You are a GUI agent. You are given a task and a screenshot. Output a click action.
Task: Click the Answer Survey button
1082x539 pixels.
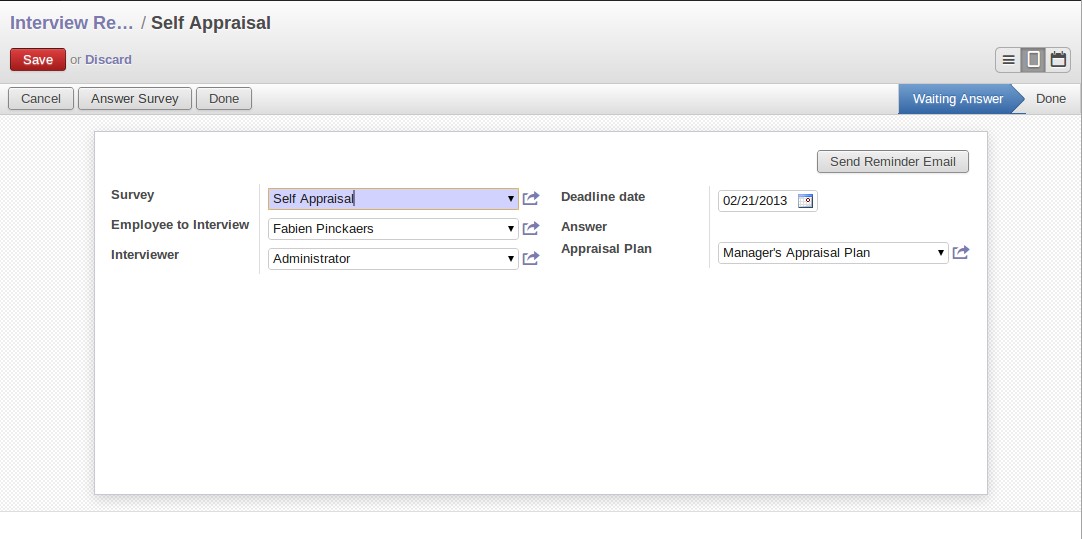135,99
